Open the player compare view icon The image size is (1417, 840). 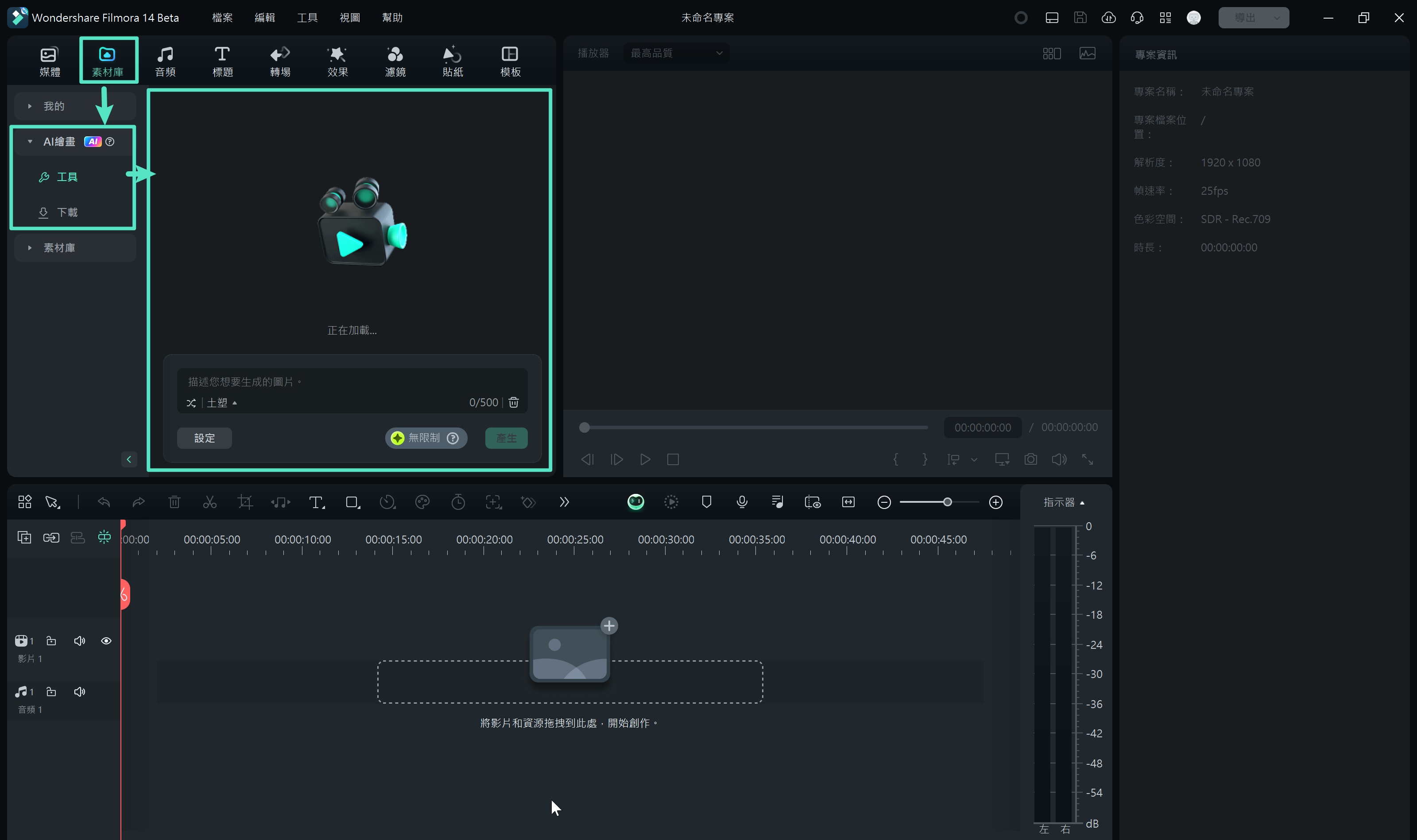coord(1052,53)
